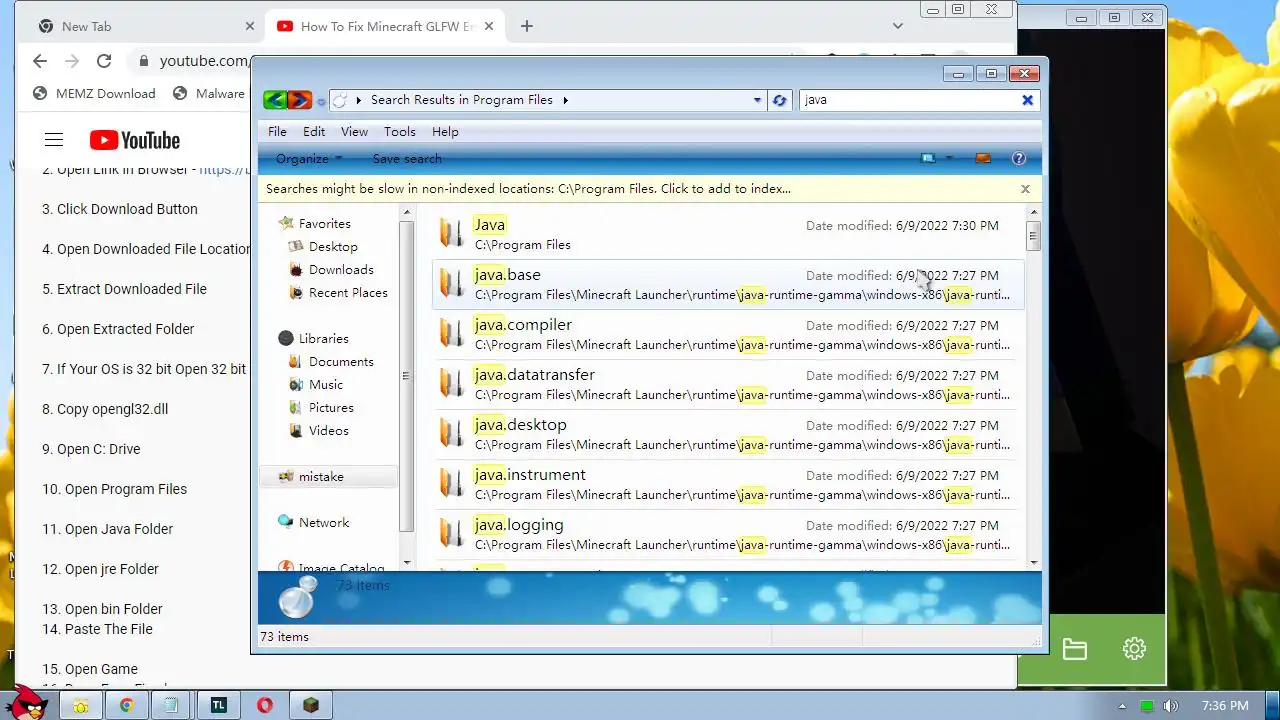Click the navigation pane scroll up arrow
The image size is (1280, 720).
(406, 212)
